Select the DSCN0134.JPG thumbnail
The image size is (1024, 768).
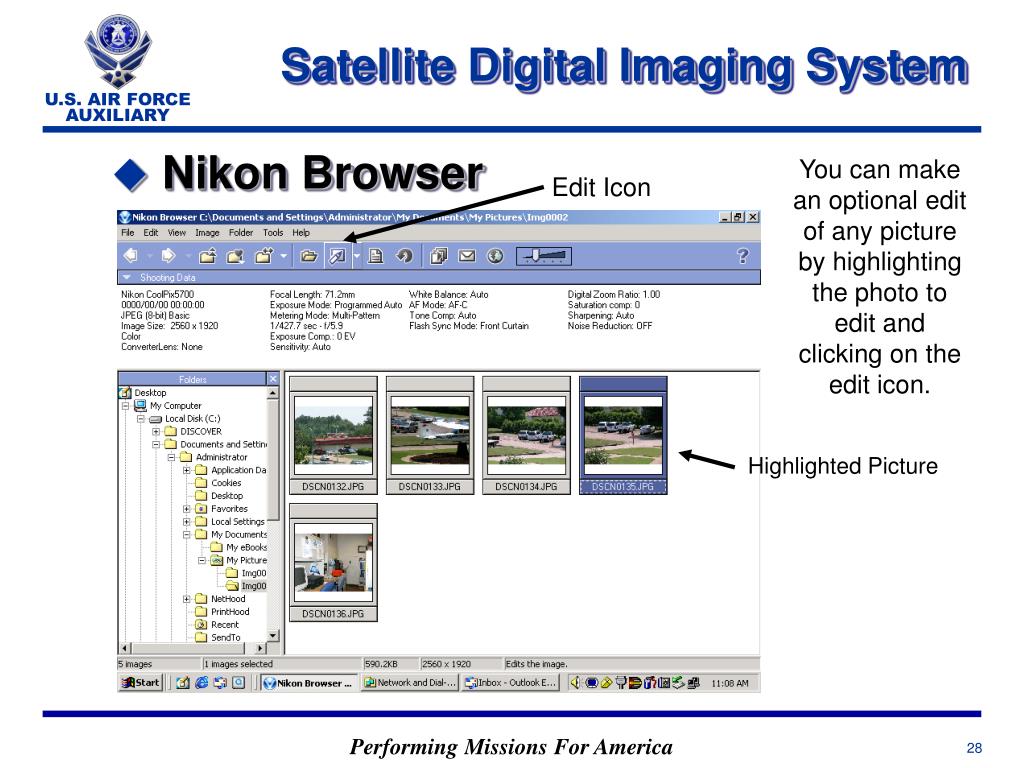pyautogui.click(x=526, y=436)
